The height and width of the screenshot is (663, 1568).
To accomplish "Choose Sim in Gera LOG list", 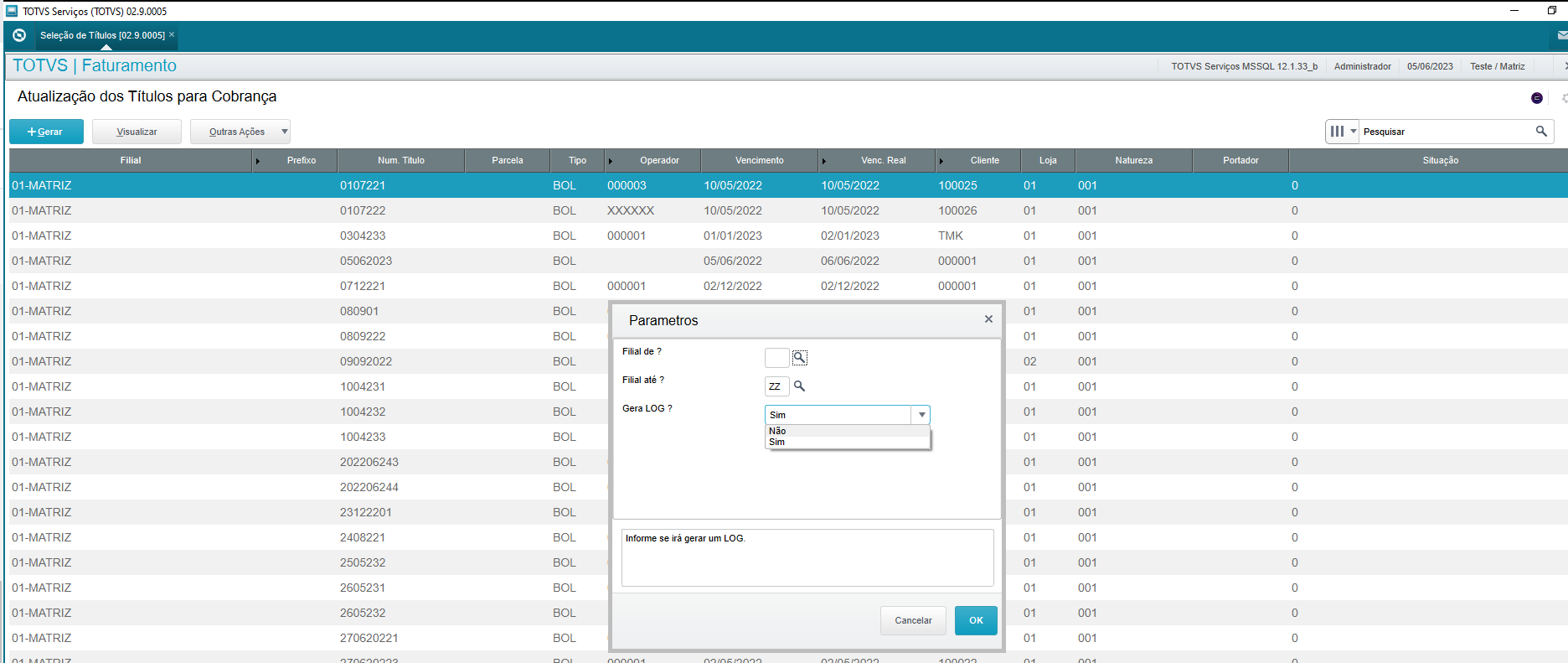I will pyautogui.click(x=848, y=442).
